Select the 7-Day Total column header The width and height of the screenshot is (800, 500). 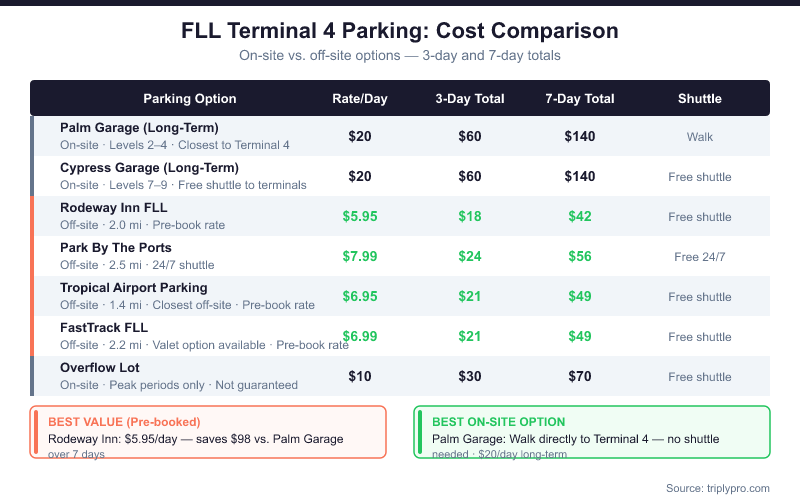(580, 99)
